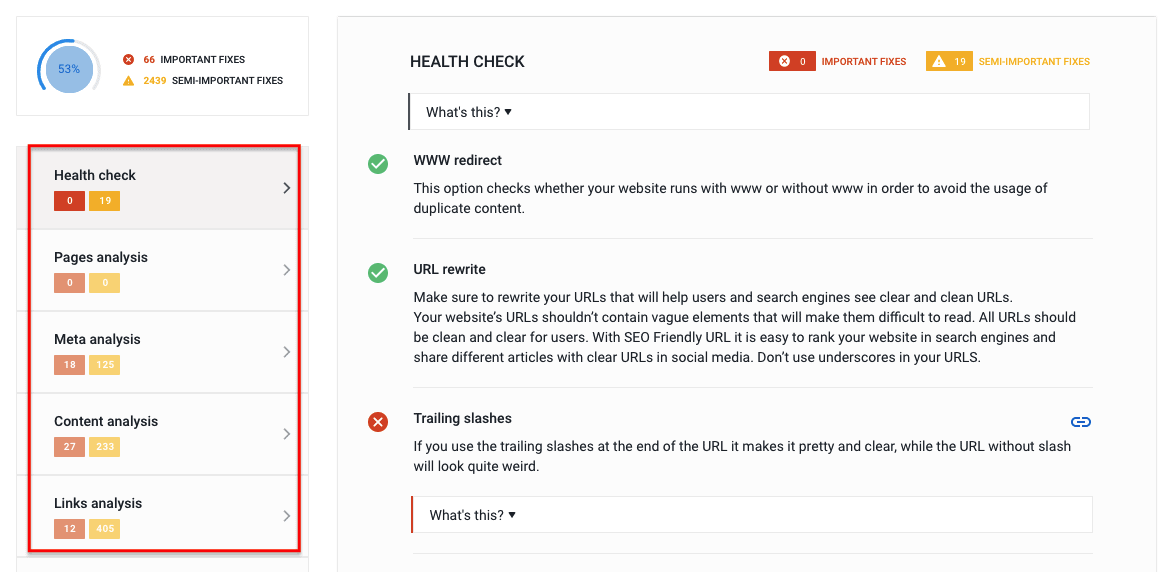Image resolution: width=1169 pixels, height=572 pixels.
Task: Click the red error icon beside Trailing slashes
Action: (378, 422)
